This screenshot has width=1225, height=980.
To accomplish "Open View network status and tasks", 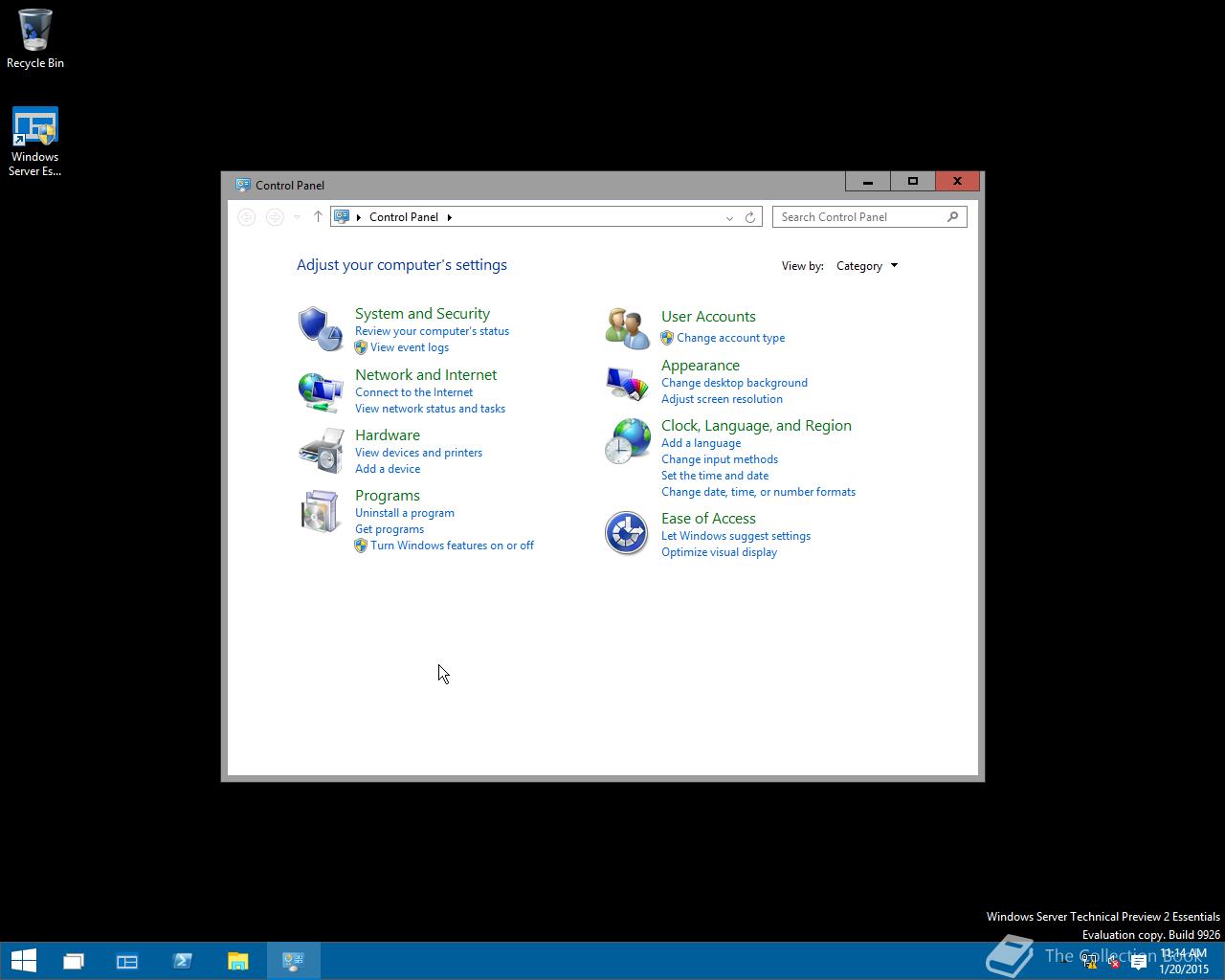I will [430, 409].
